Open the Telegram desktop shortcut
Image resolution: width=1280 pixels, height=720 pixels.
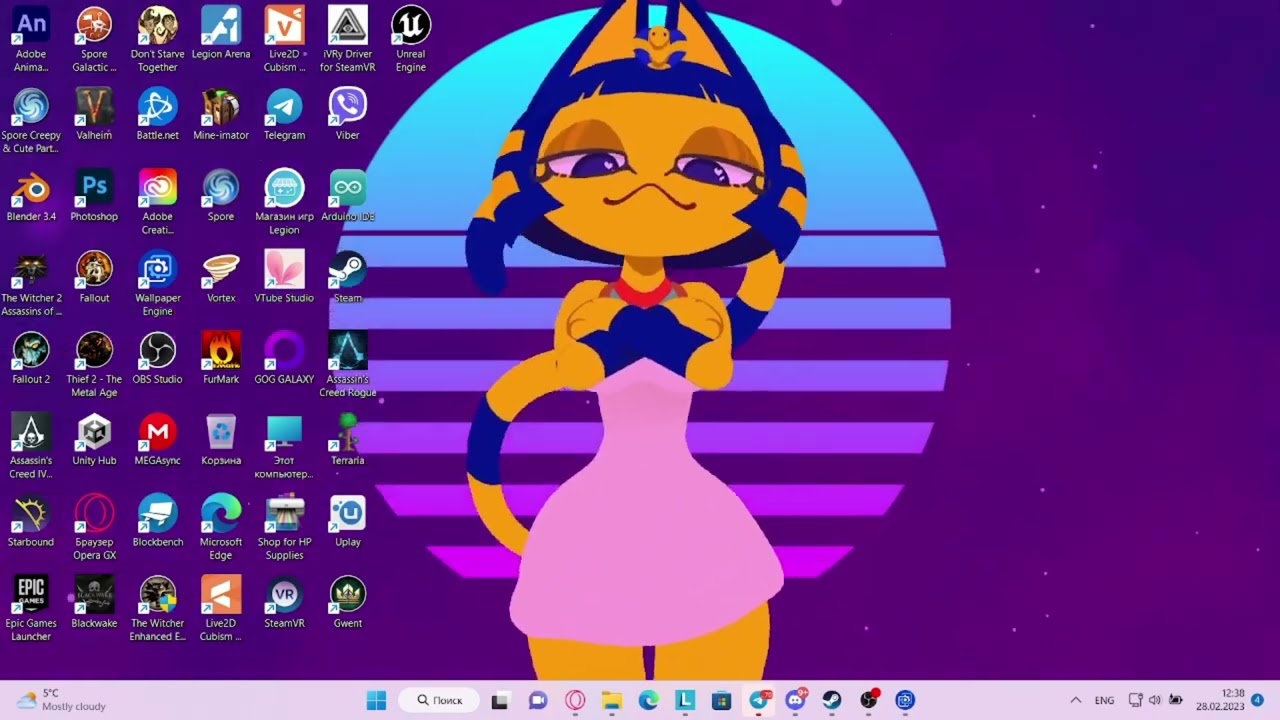284,115
